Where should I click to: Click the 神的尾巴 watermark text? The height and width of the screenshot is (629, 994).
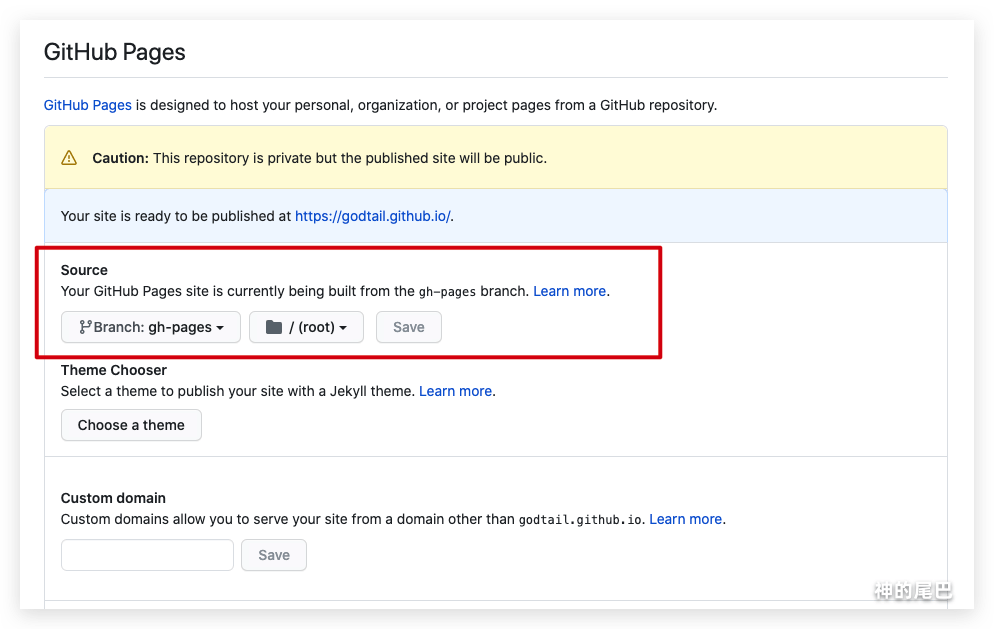point(912,591)
